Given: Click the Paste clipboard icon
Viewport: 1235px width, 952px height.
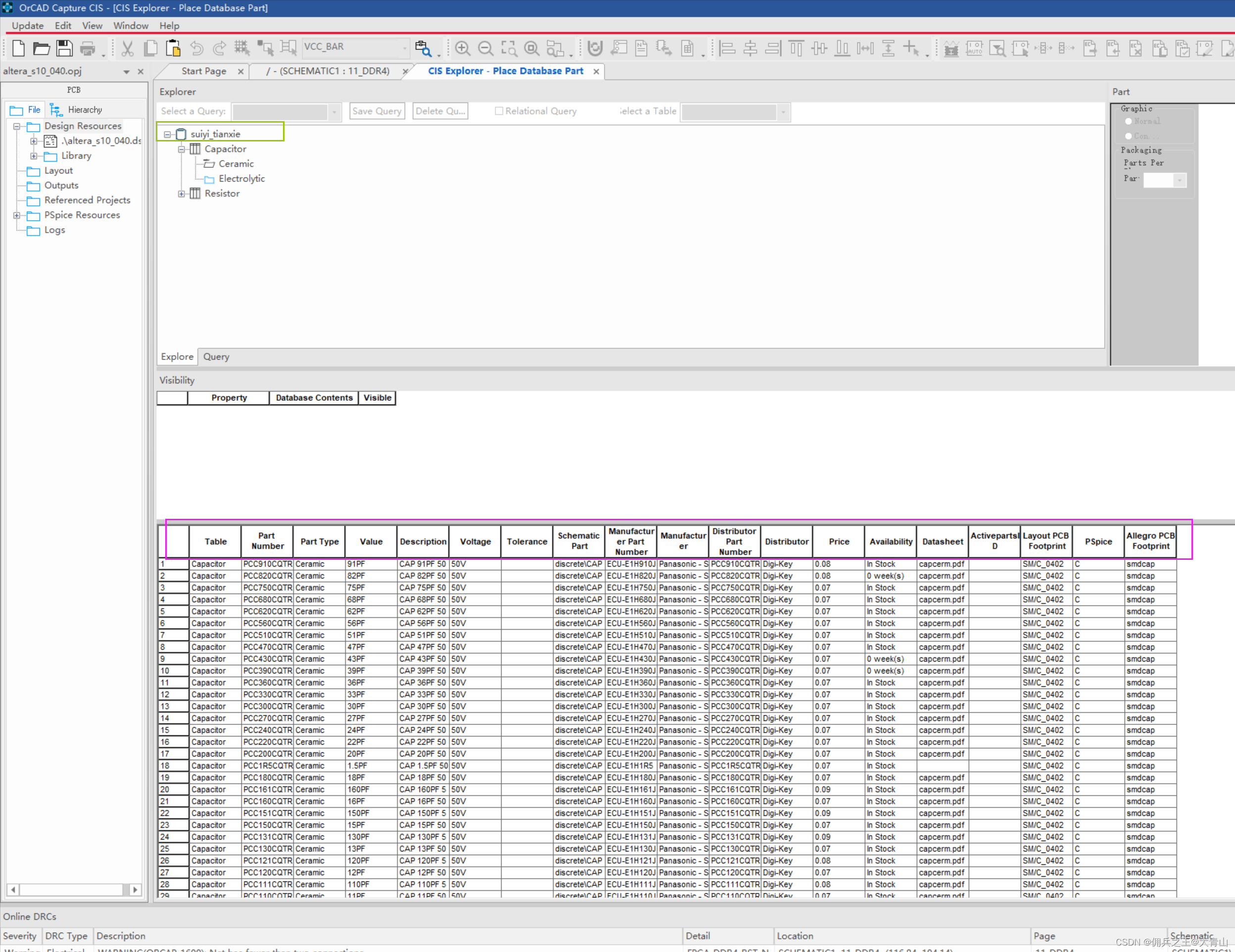Looking at the screenshot, I should click(x=173, y=48).
